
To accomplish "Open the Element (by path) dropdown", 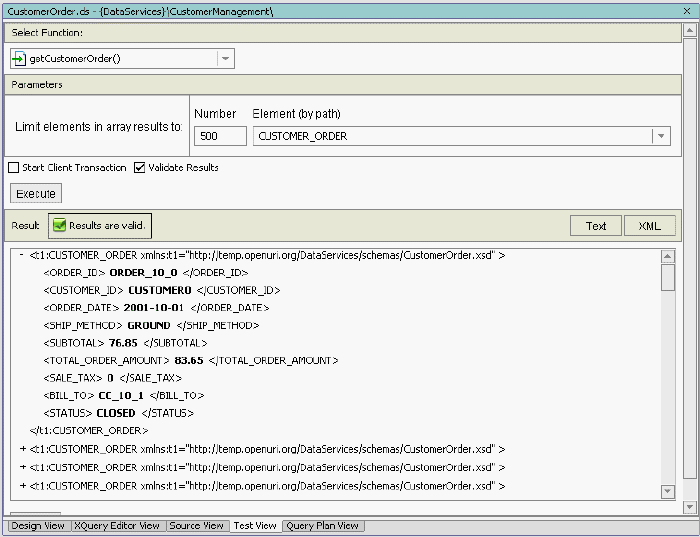I will 661,136.
